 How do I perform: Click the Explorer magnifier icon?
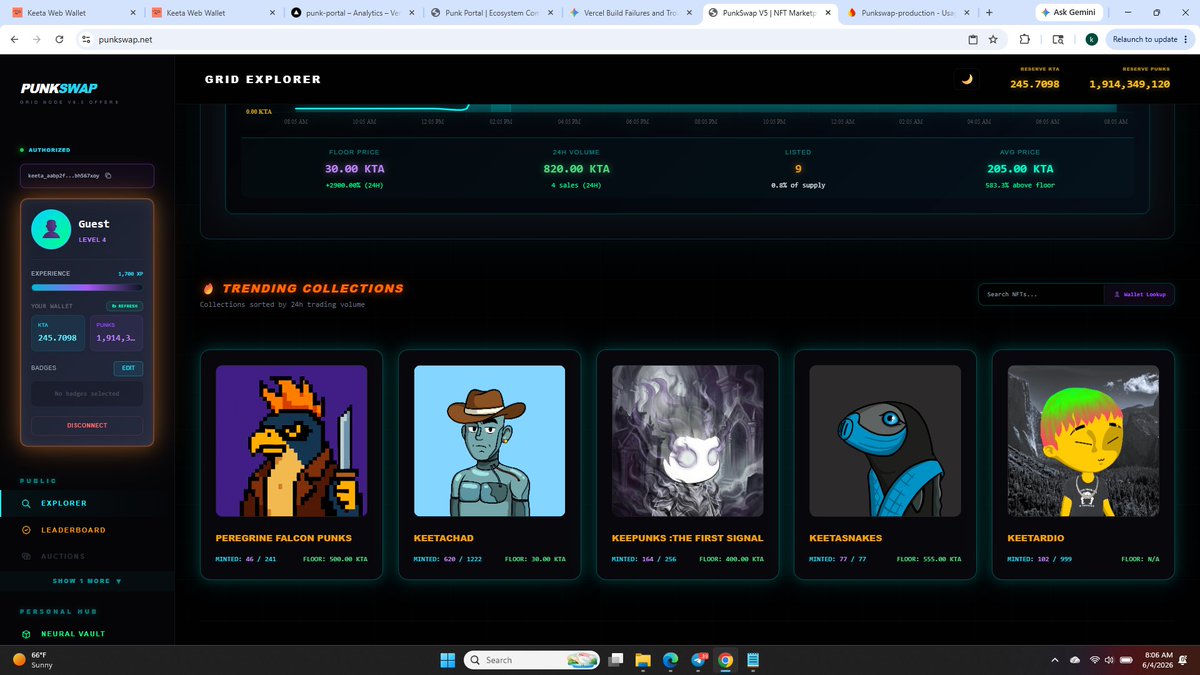coord(26,503)
